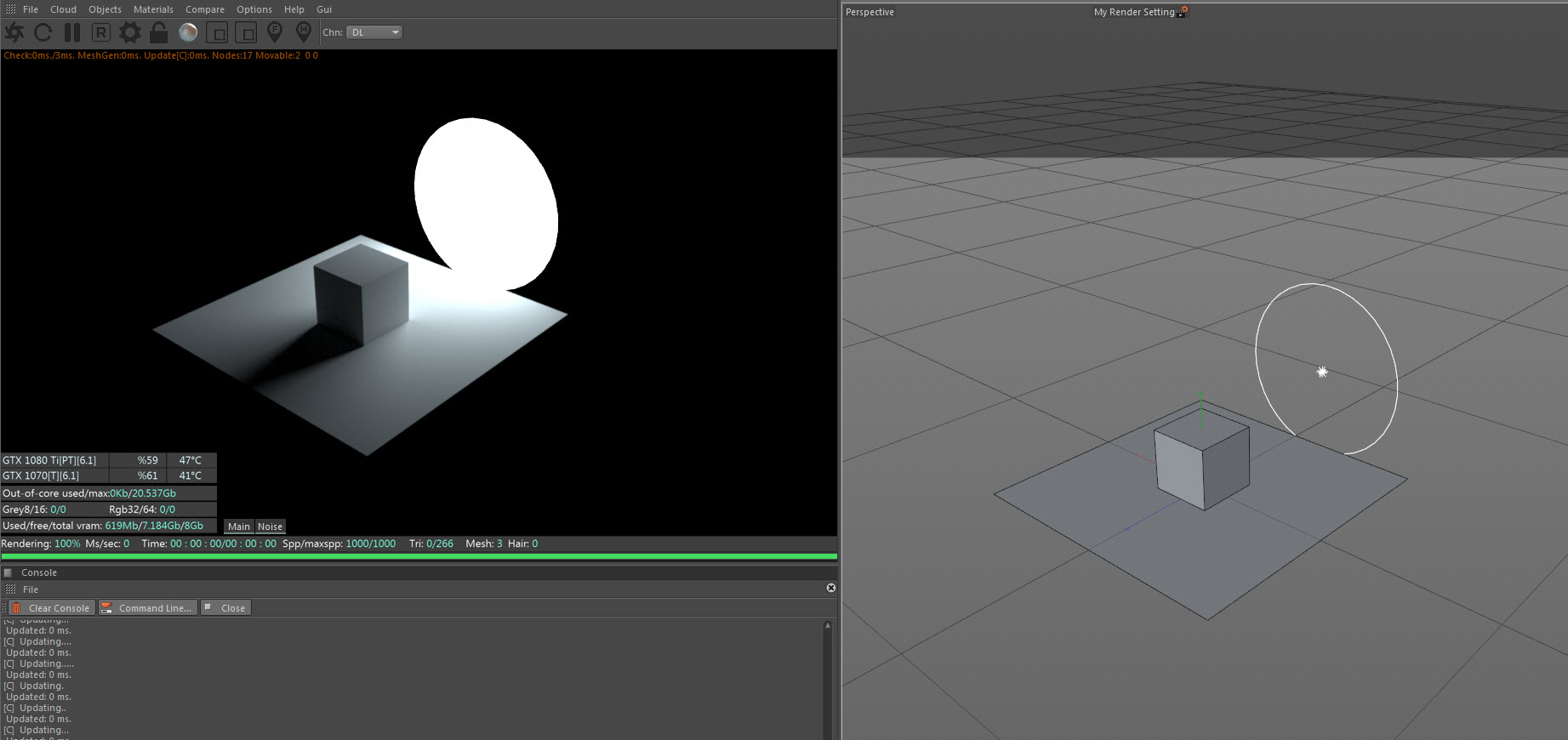Image resolution: width=1568 pixels, height=740 pixels.
Task: Click the R reset render data icon
Action: [x=100, y=32]
